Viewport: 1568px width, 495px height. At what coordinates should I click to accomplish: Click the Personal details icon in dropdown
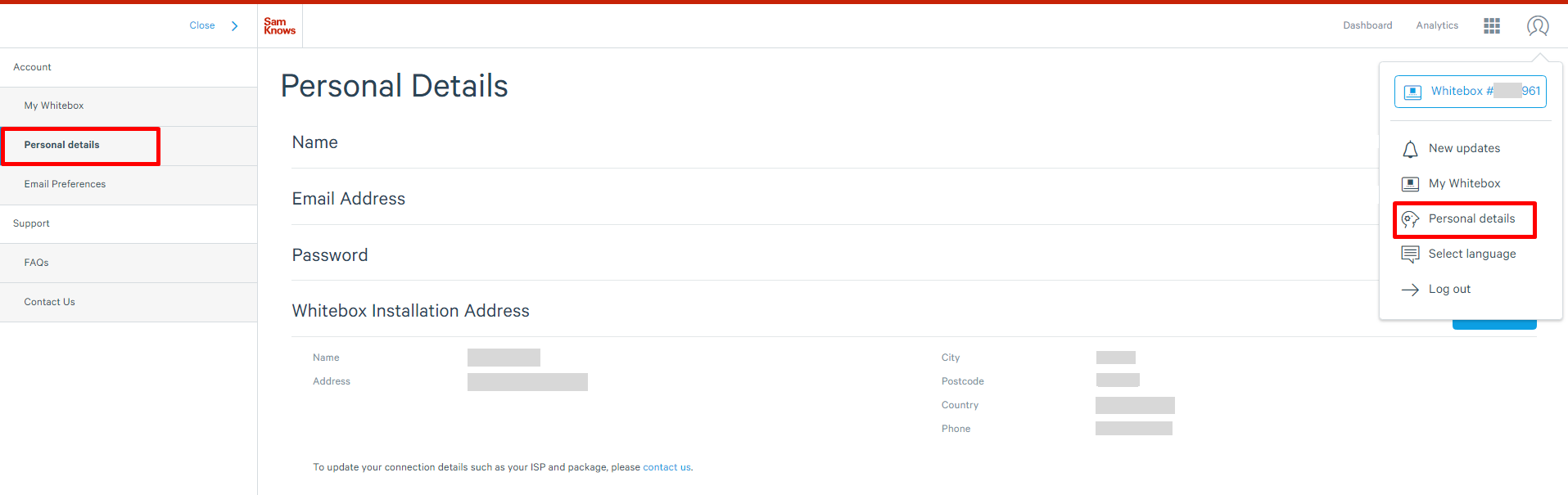coord(1410,219)
